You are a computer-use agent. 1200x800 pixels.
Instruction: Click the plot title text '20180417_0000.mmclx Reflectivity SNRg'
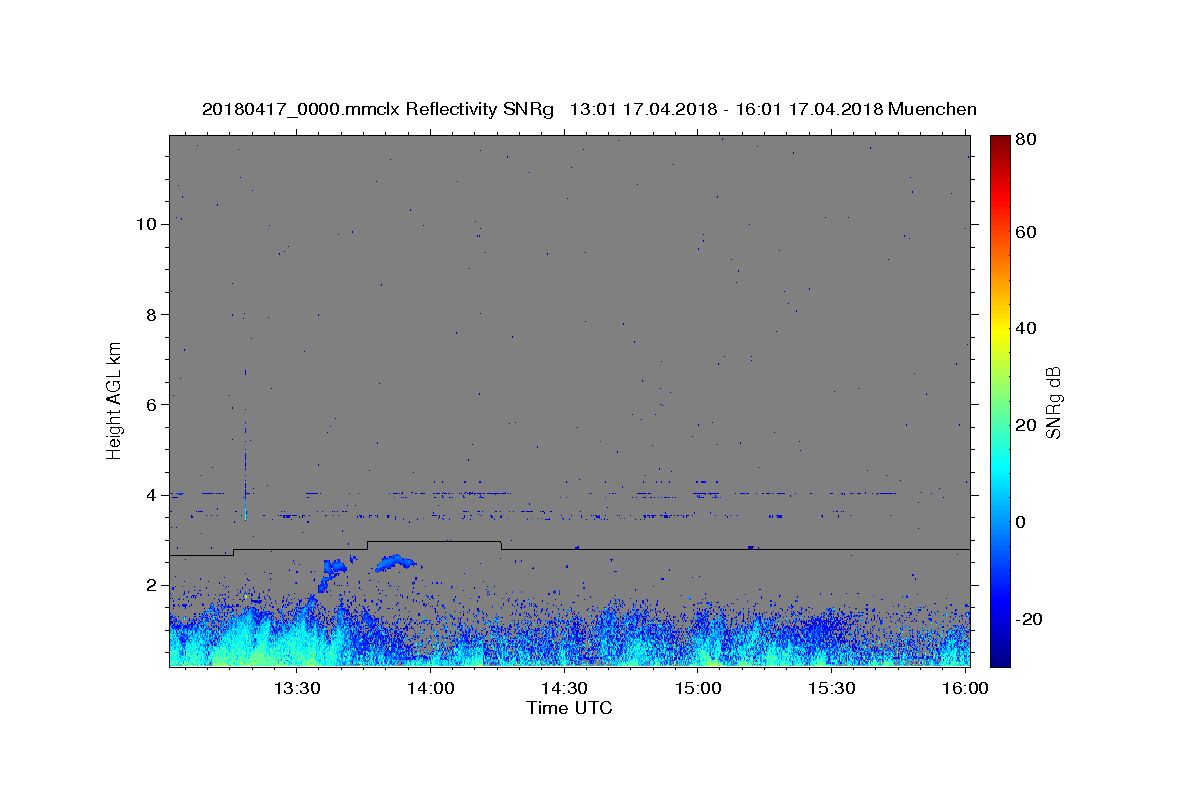pos(378,109)
